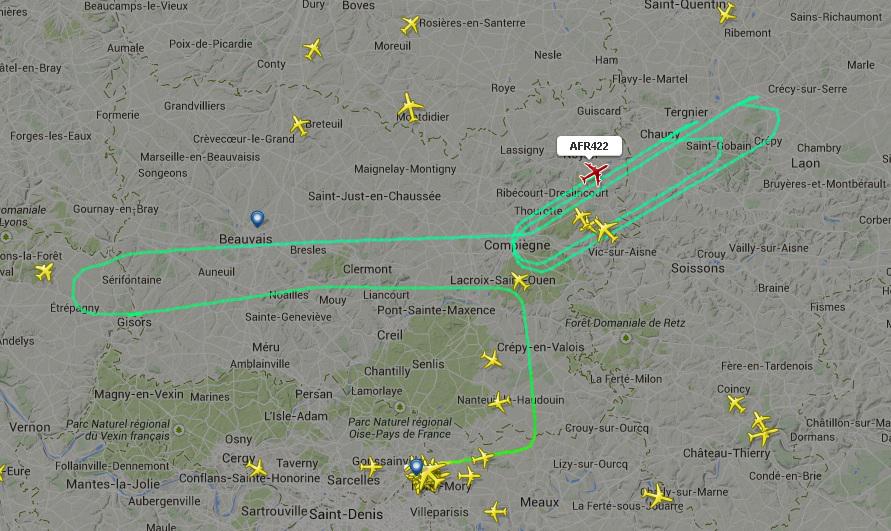
Task: Select the yellow plane near Lacroix-Saint-Ouen
Action: tap(520, 281)
